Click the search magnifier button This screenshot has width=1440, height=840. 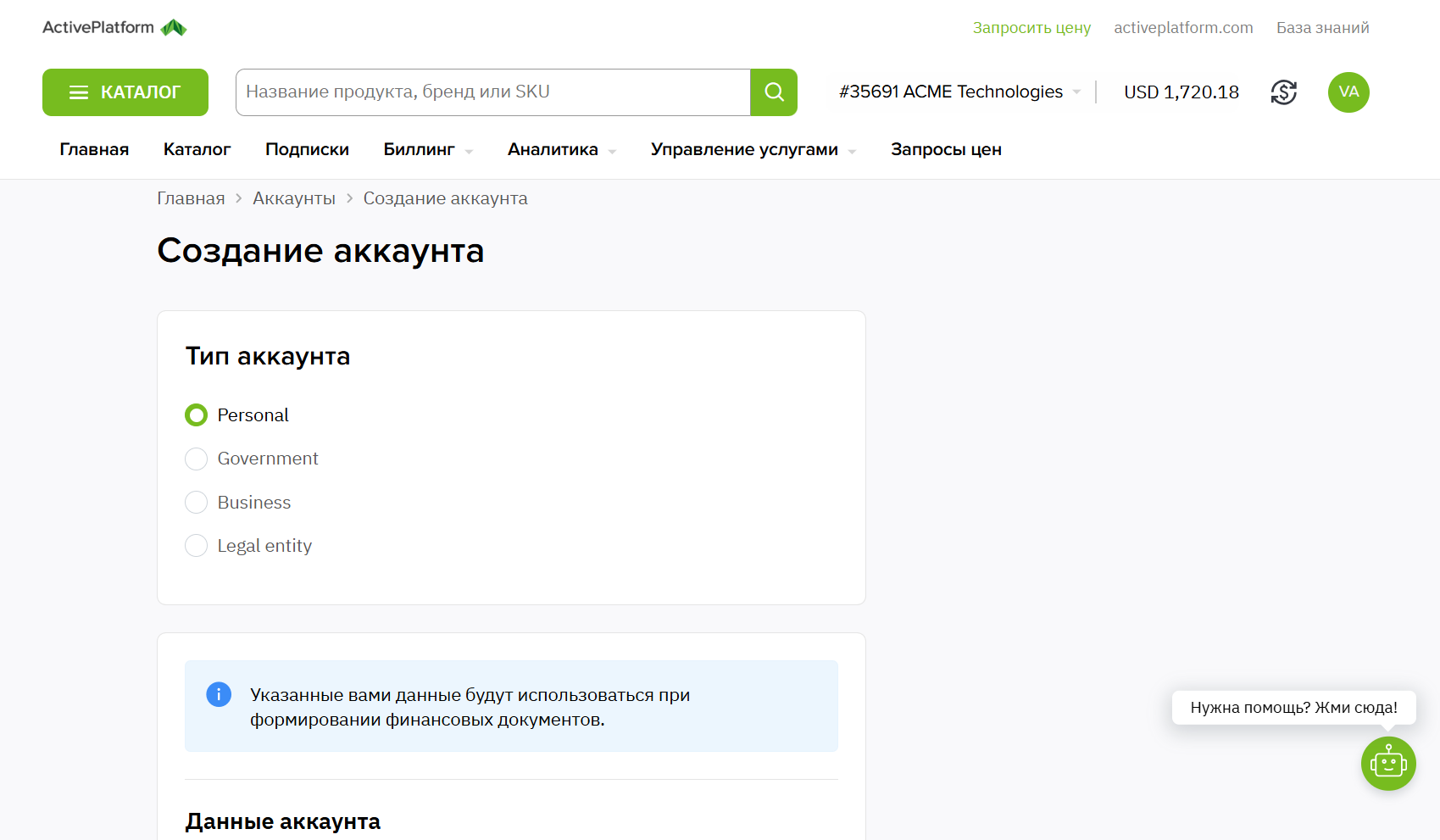click(x=774, y=92)
